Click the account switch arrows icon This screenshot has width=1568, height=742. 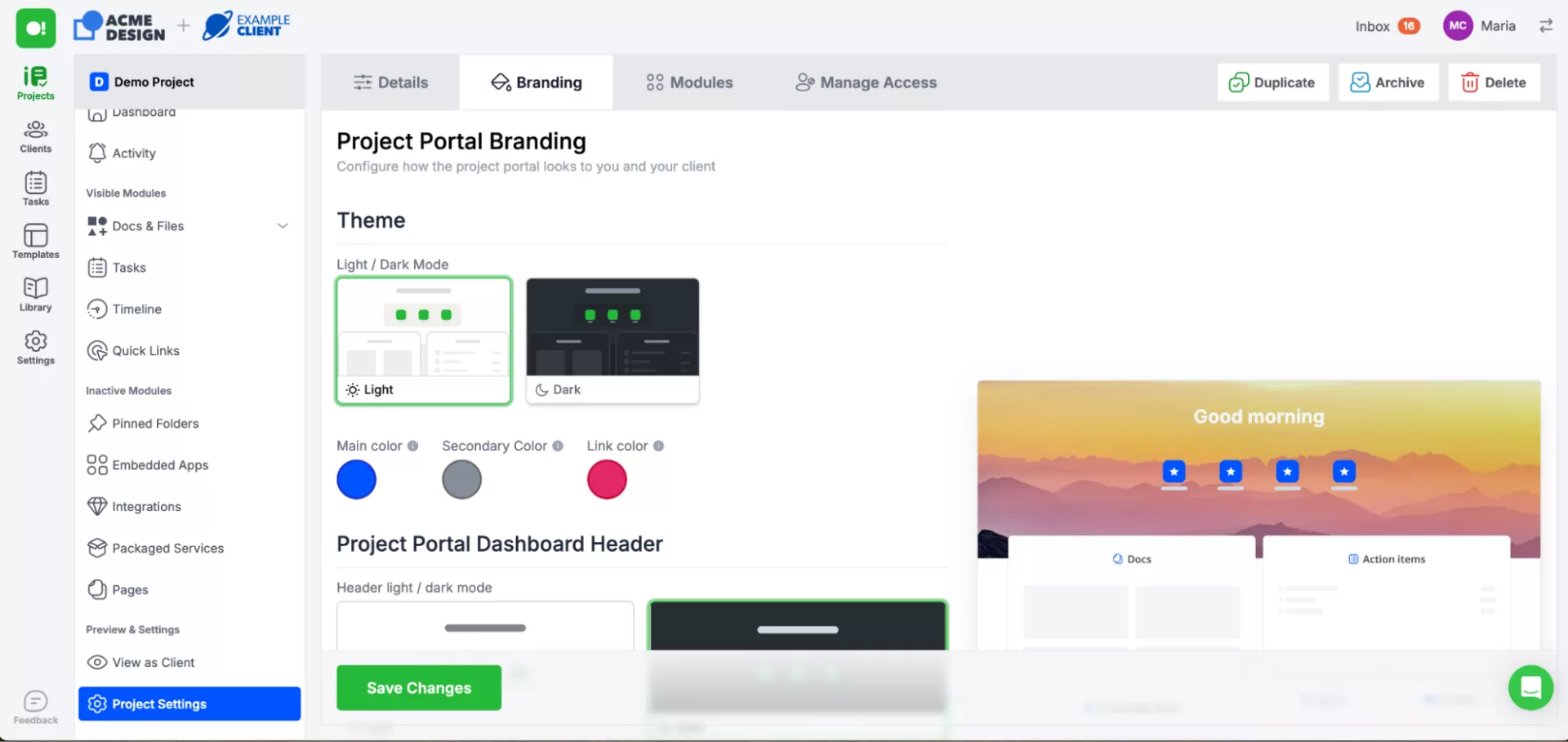click(x=1545, y=26)
